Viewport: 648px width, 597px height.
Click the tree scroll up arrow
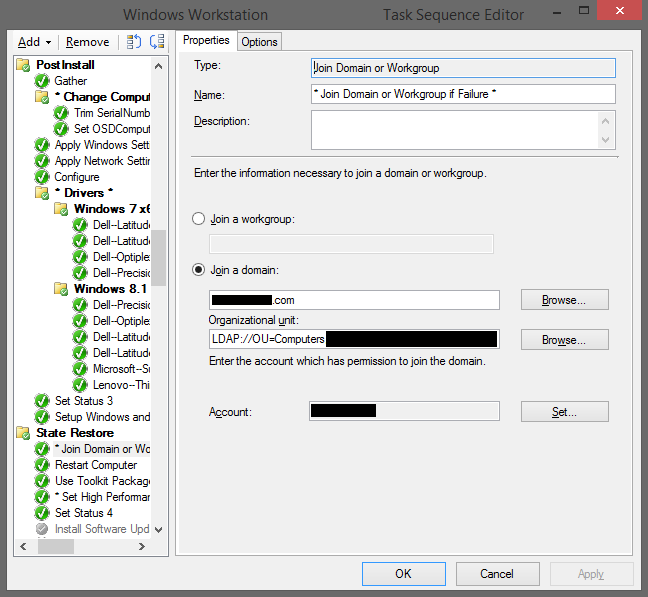point(158,66)
